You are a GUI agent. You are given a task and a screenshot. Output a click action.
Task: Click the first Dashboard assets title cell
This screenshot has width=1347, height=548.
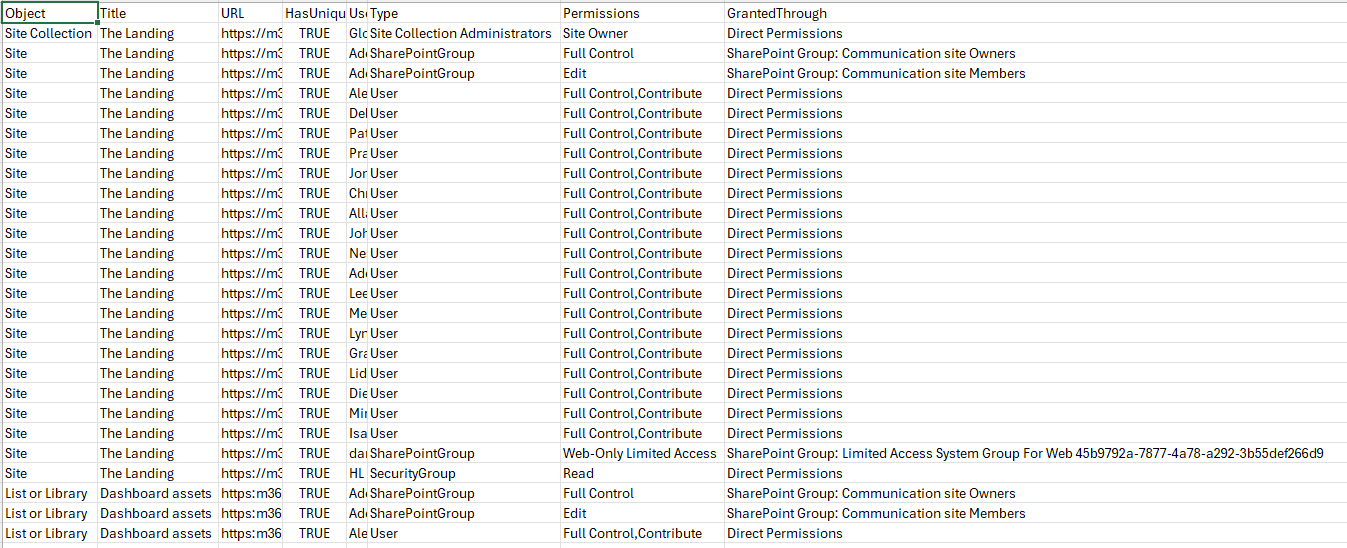click(158, 493)
